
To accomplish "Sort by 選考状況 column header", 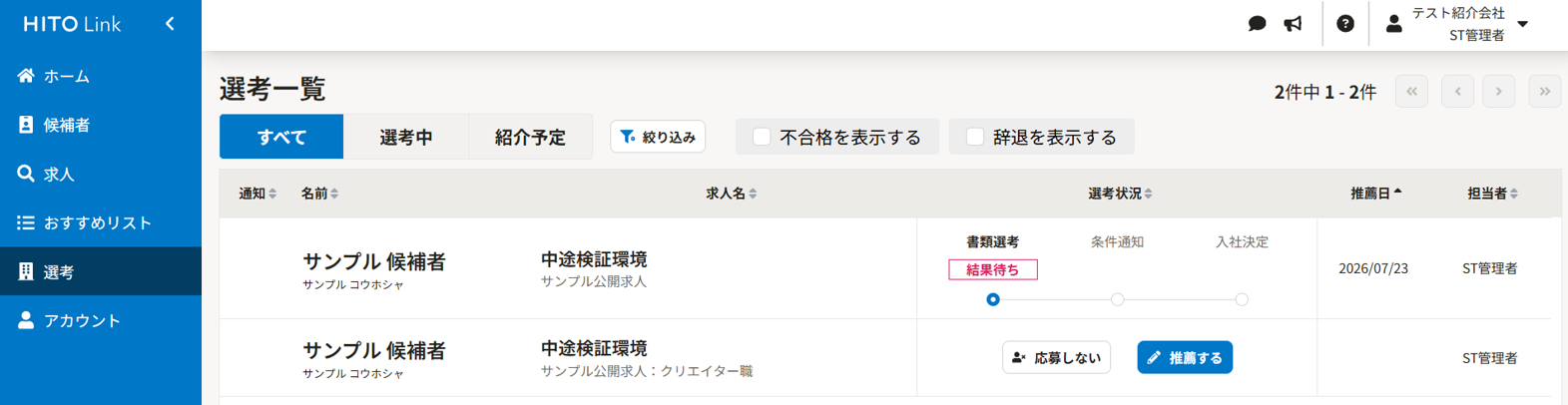I will pos(1120,194).
